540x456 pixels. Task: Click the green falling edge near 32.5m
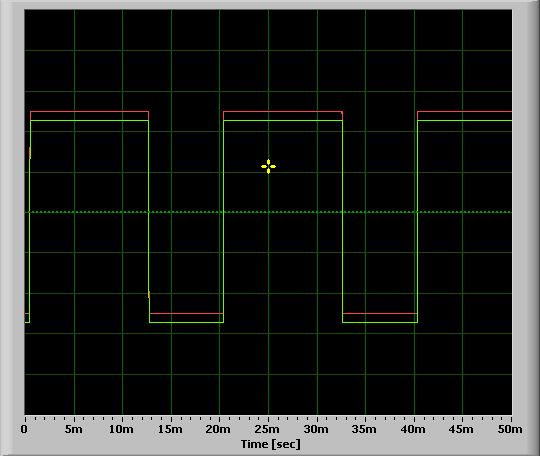click(343, 221)
